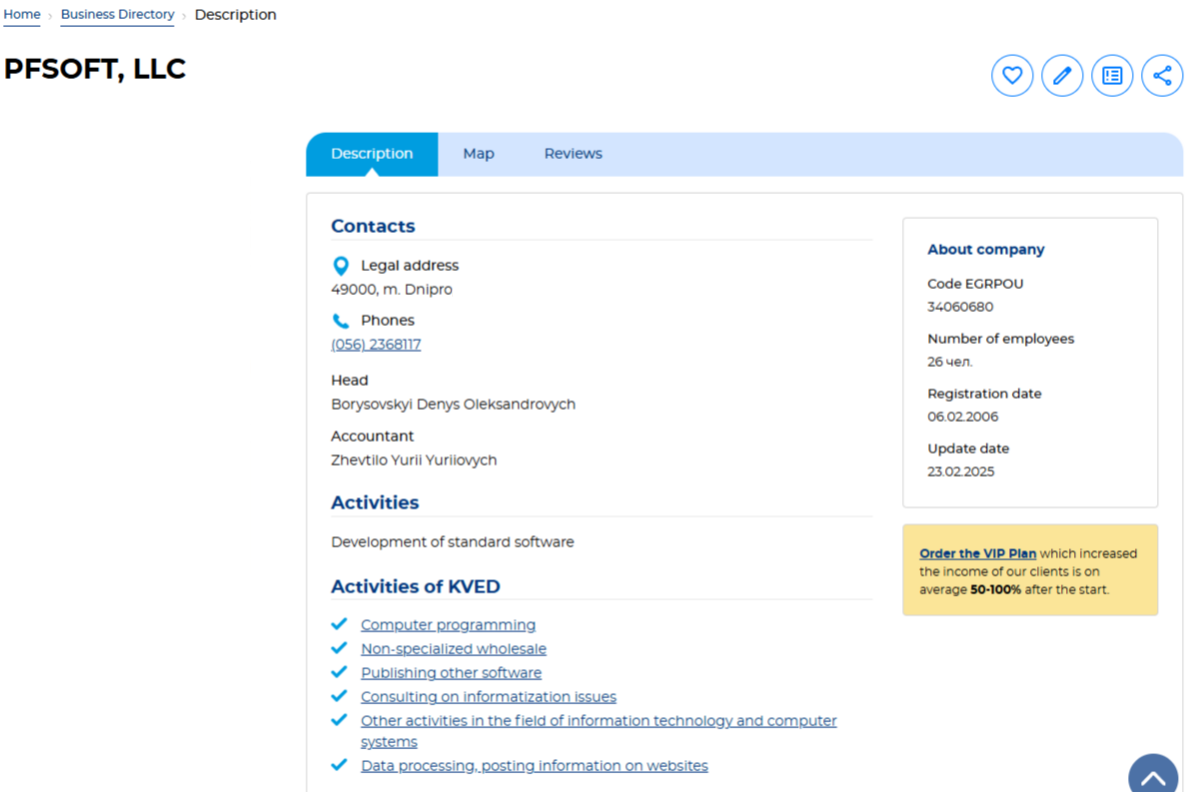This screenshot has width=1192, height=792.
Task: Add company to favorites with heart icon
Action: click(1012, 75)
